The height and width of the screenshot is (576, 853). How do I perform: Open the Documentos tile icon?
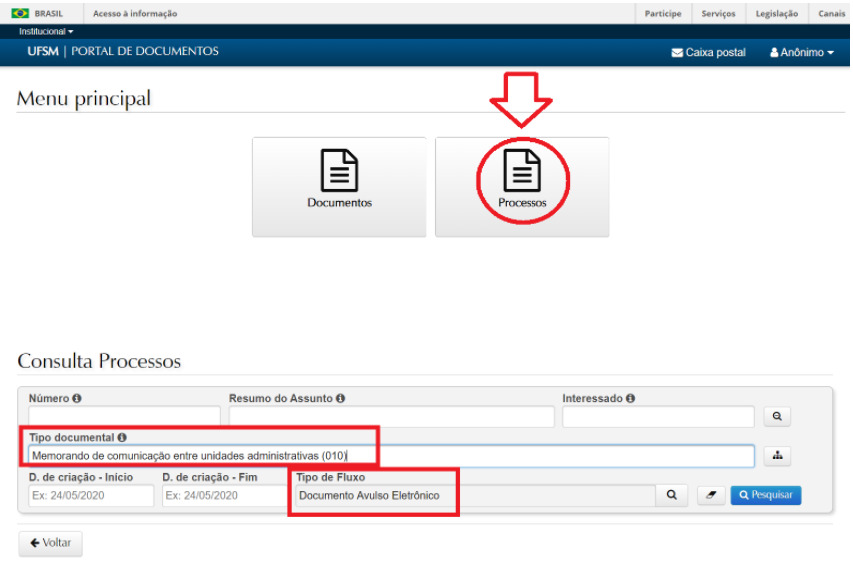click(339, 172)
